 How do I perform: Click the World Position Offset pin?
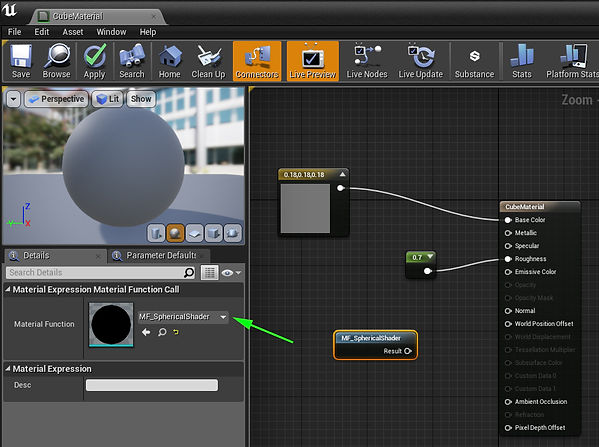click(x=508, y=324)
